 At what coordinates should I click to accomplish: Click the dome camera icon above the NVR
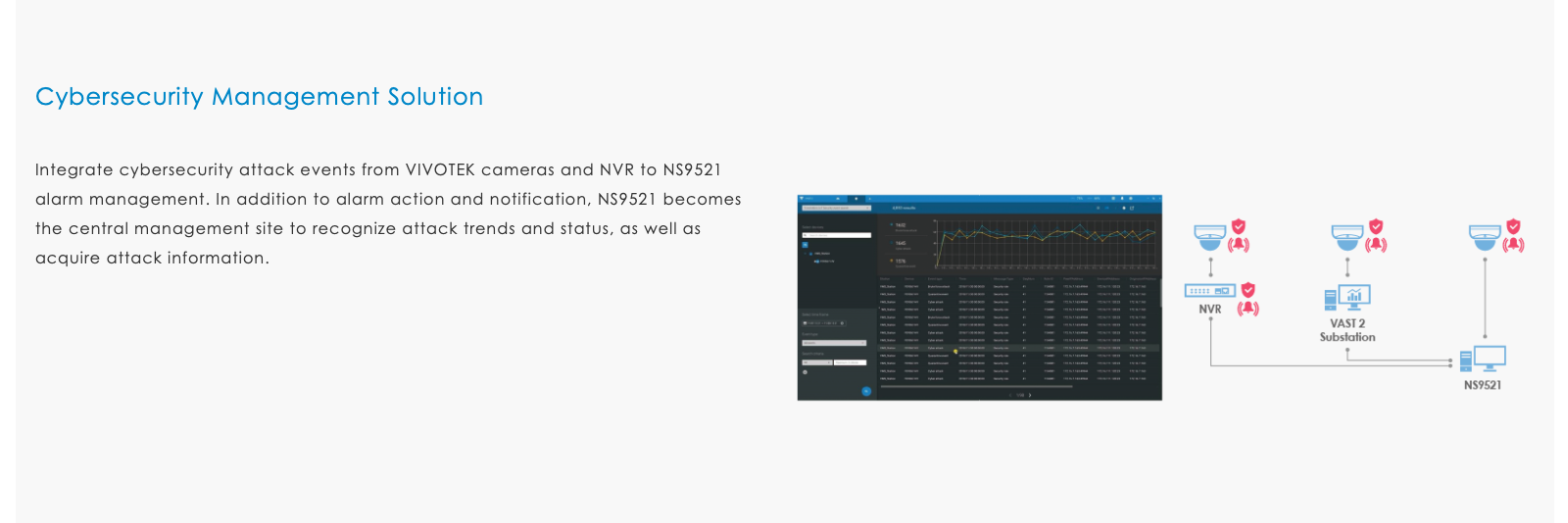point(1209,235)
